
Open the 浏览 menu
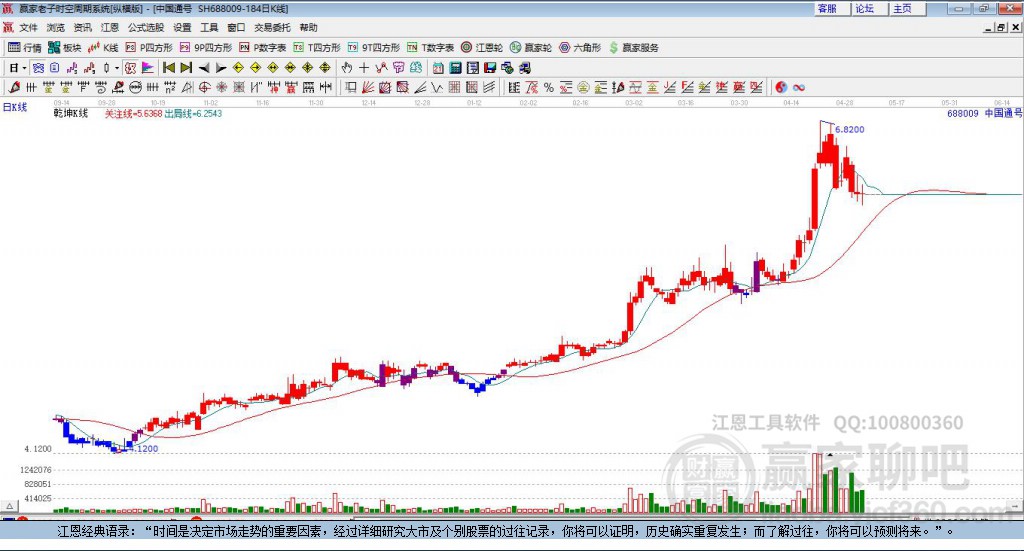tap(56, 27)
